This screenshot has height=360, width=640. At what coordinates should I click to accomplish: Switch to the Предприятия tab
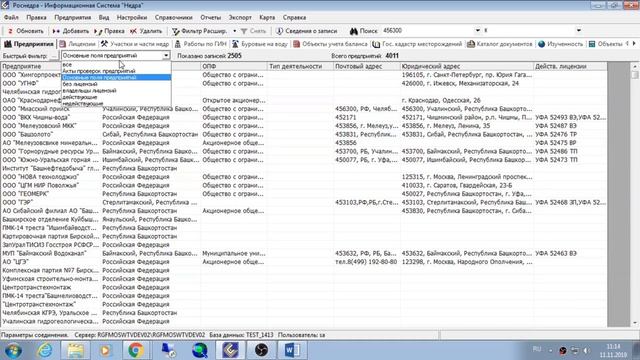point(29,44)
